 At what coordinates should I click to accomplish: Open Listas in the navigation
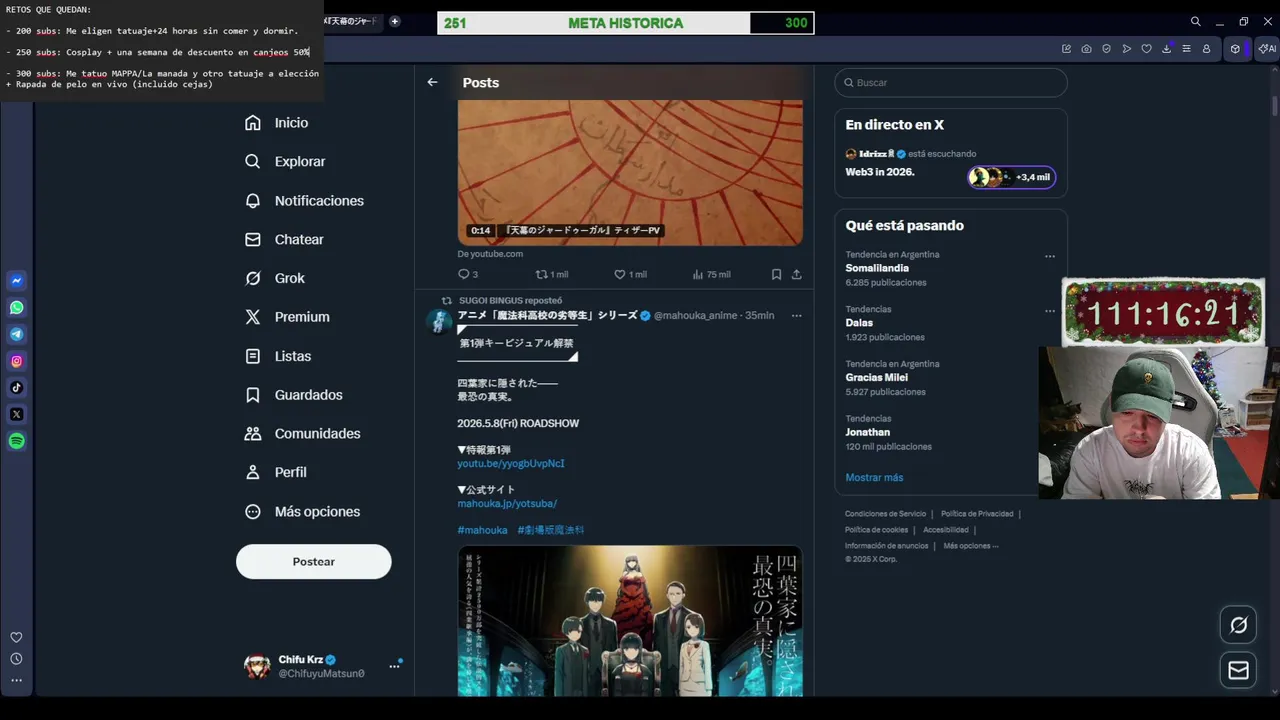pos(278,356)
